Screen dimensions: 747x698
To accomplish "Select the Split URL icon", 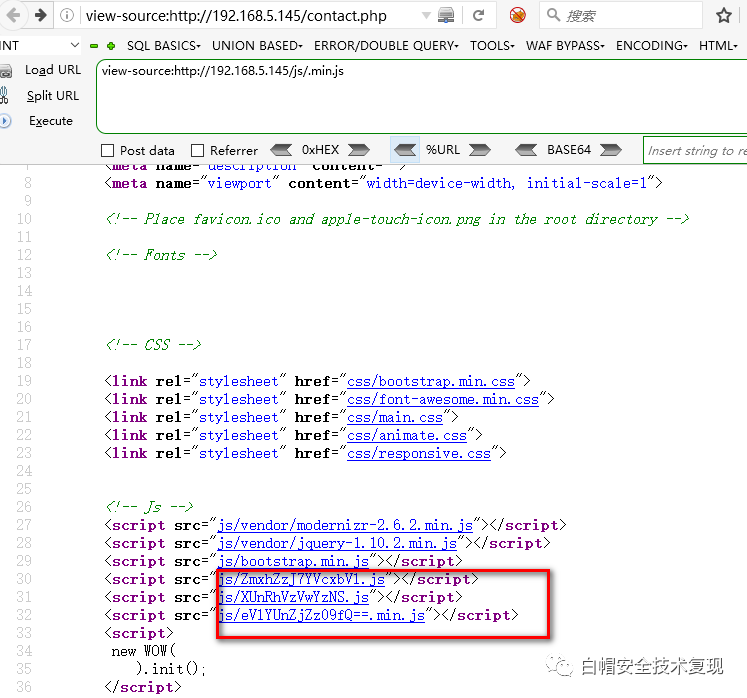I will pyautogui.click(x=4, y=95).
